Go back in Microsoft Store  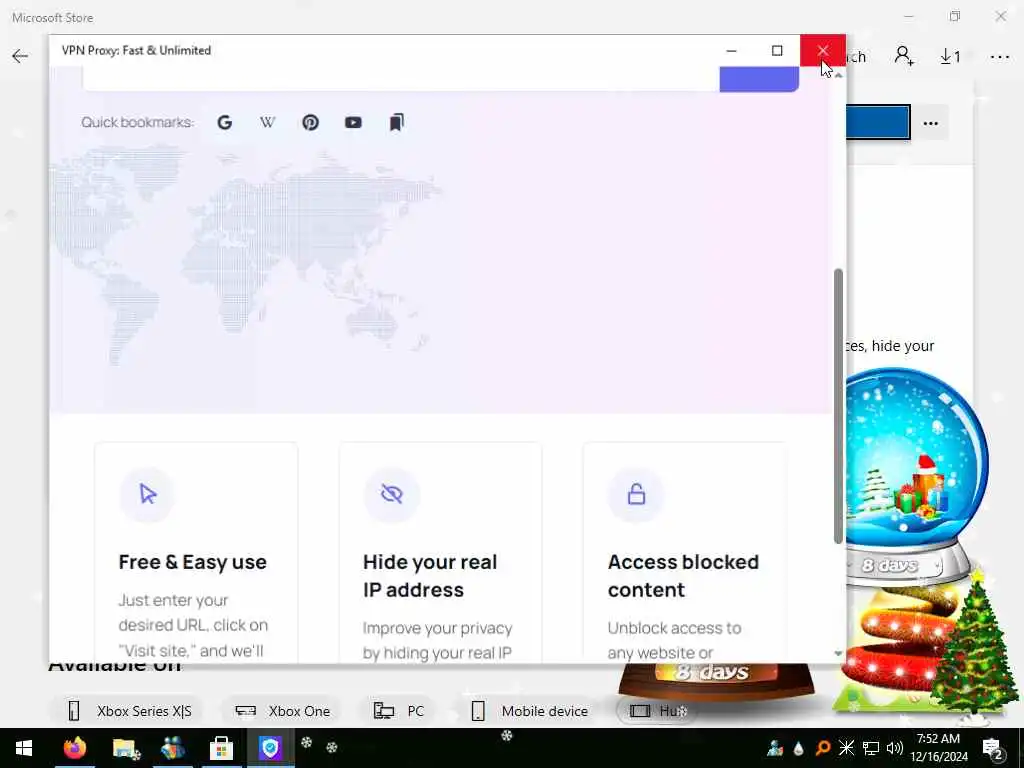tap(20, 56)
